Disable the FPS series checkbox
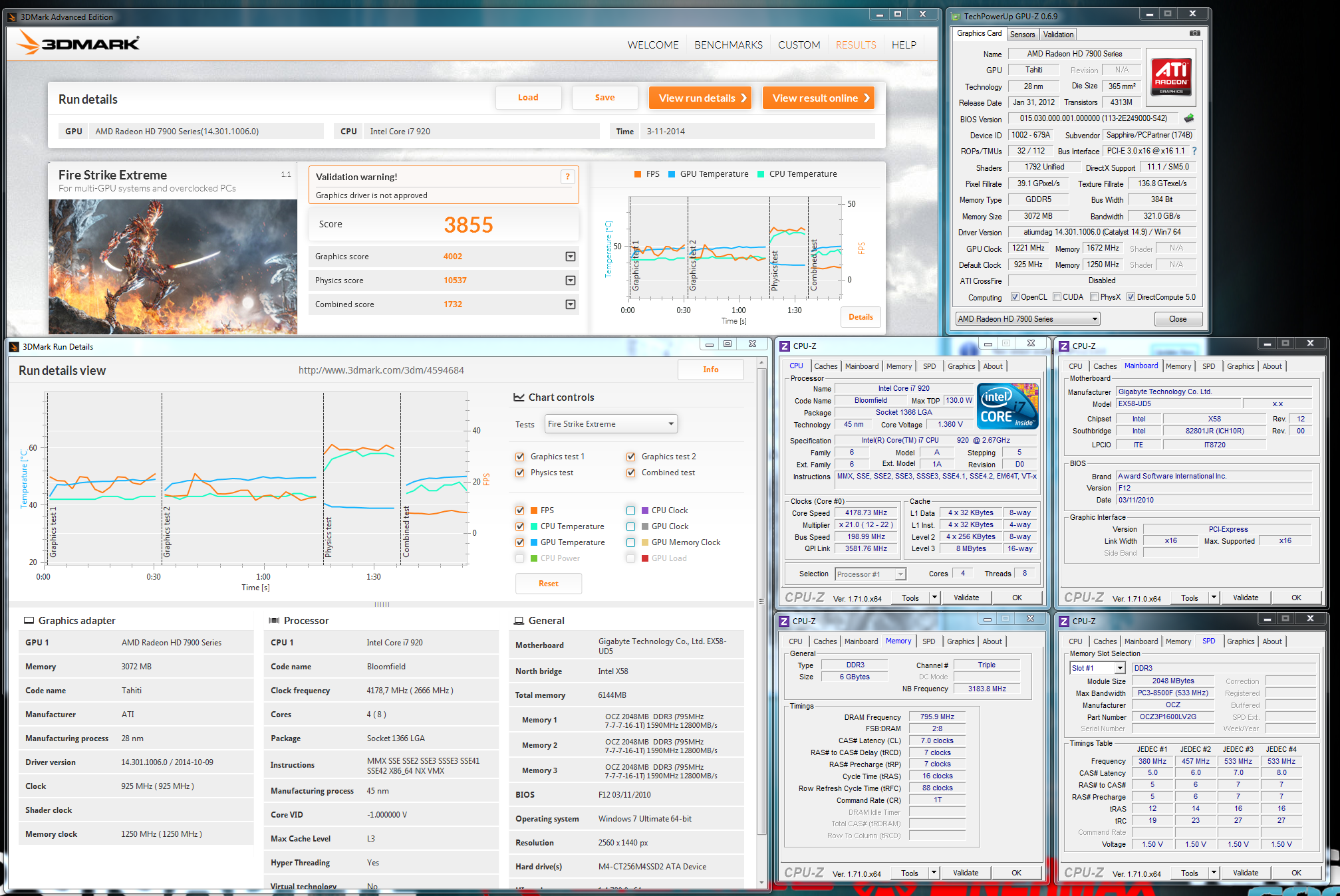 click(x=520, y=510)
